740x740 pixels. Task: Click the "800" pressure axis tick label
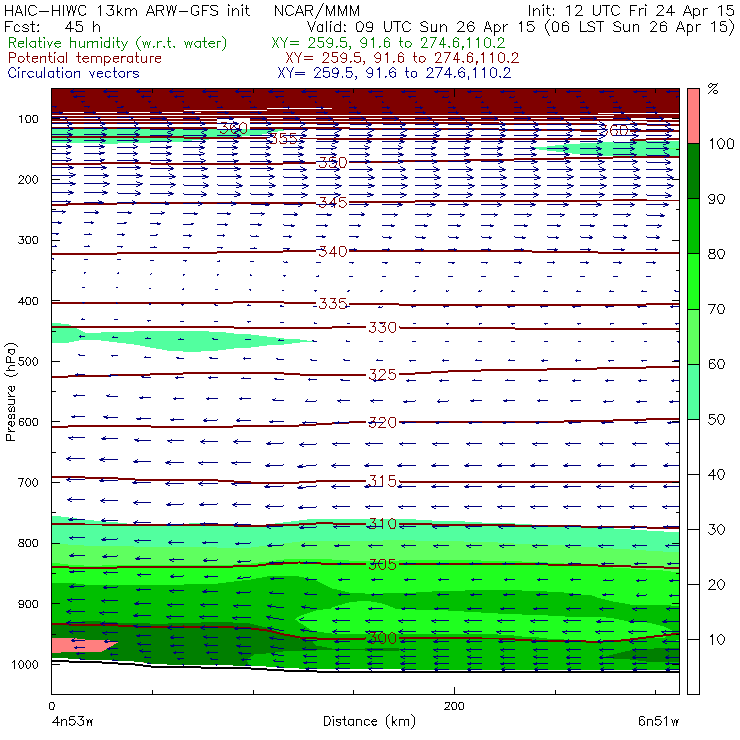pos(28,543)
